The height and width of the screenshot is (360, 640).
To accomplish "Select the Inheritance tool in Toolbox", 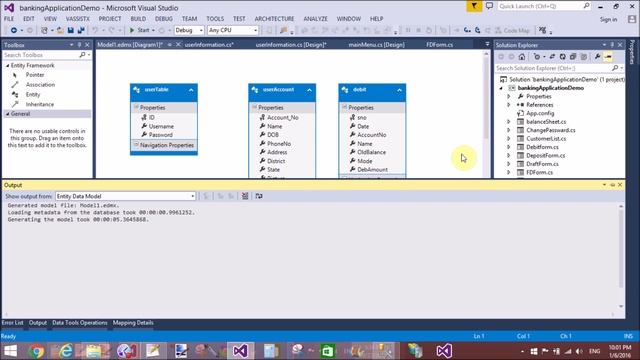I will [39, 104].
